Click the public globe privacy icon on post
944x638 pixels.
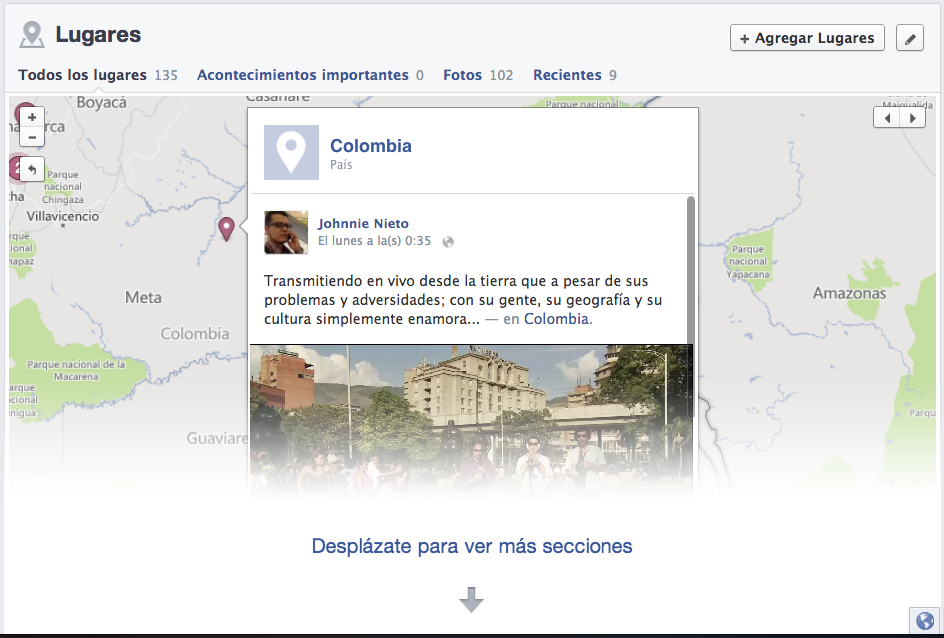point(448,242)
